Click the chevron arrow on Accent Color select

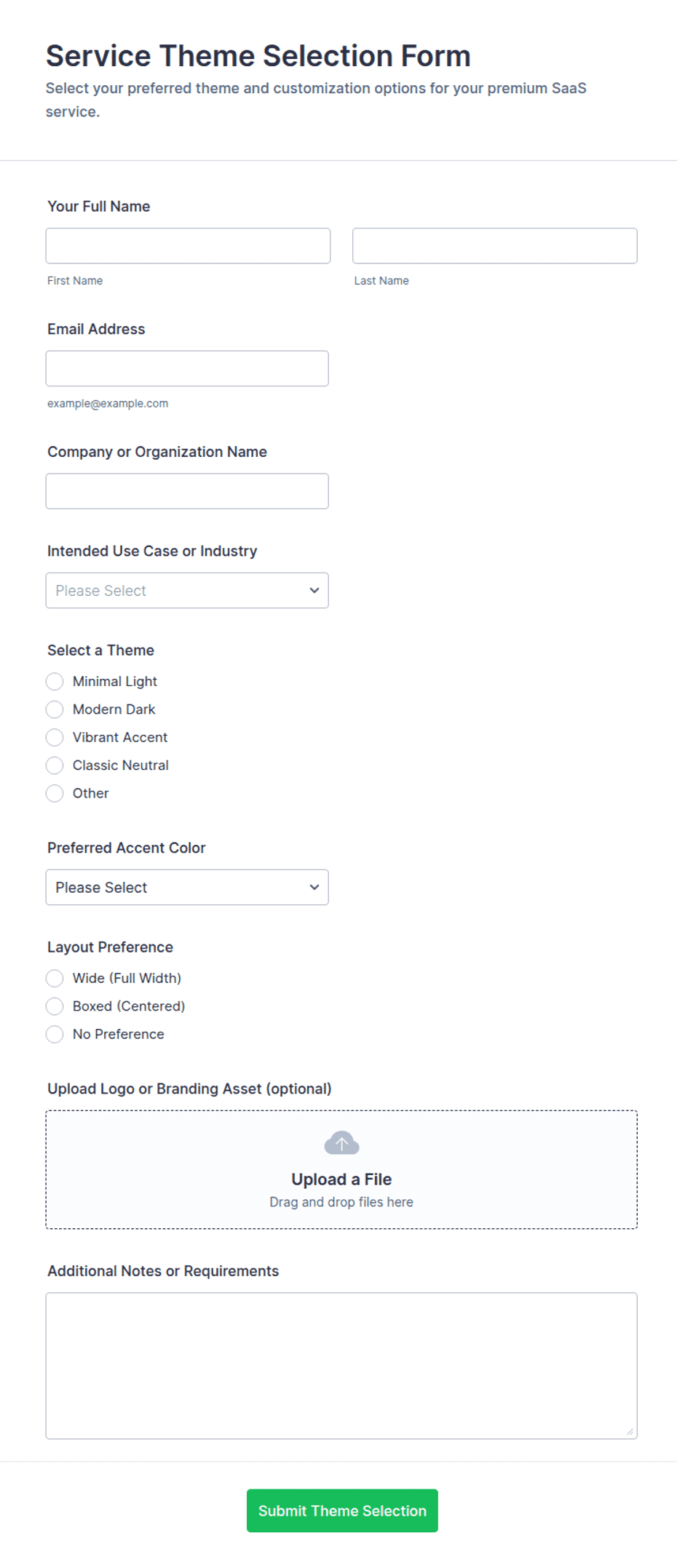pos(314,887)
